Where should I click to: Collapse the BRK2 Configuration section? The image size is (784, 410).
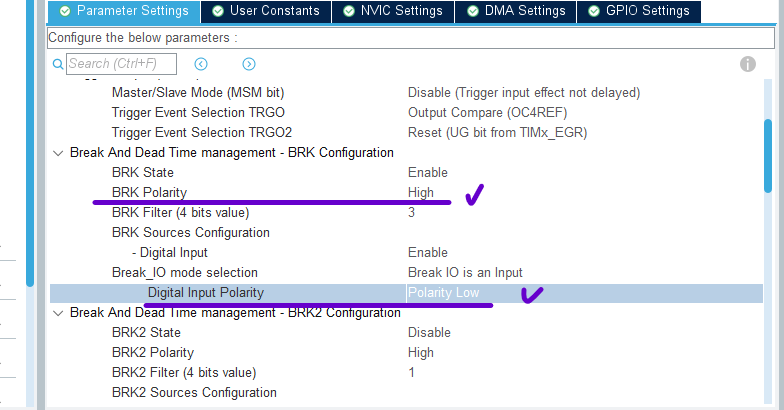pos(56,313)
